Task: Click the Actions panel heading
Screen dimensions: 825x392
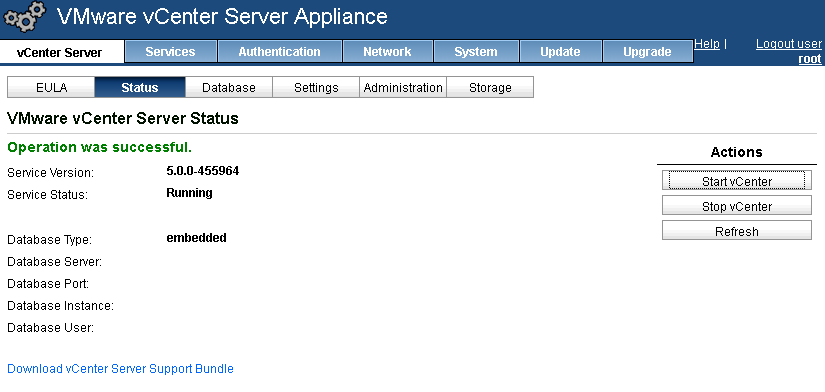Action: [x=736, y=152]
